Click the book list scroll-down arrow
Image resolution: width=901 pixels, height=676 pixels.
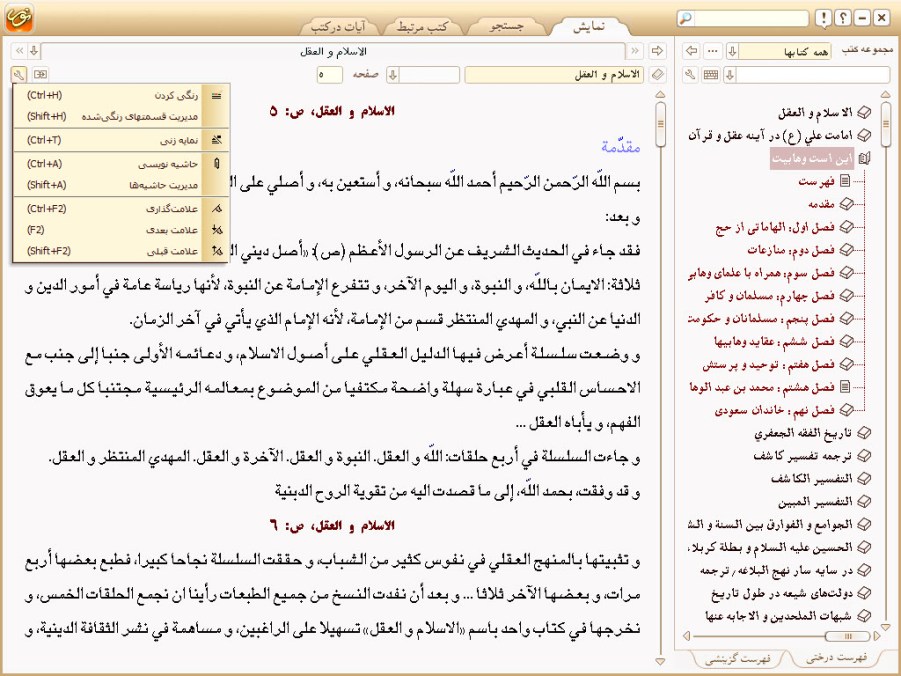click(x=885, y=627)
